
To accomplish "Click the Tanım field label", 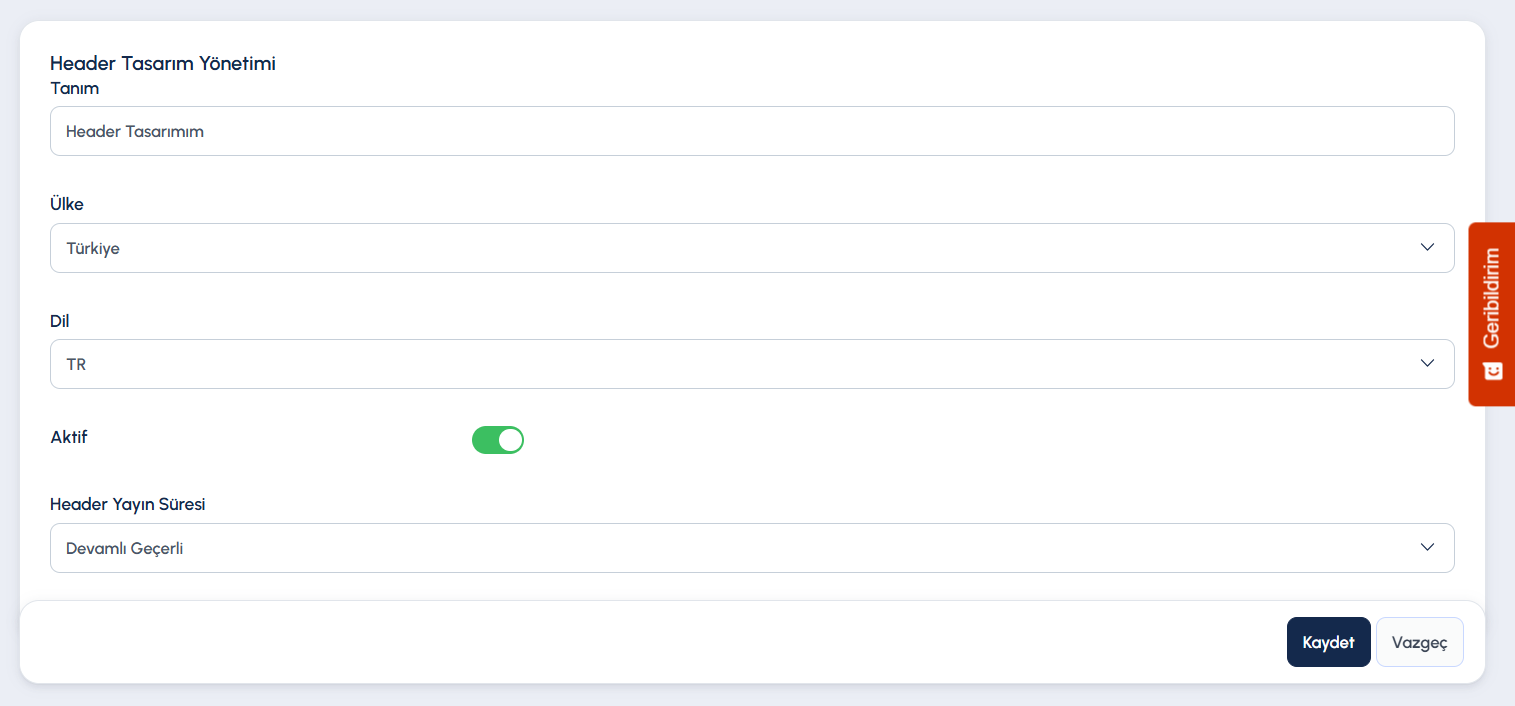I will (x=75, y=88).
